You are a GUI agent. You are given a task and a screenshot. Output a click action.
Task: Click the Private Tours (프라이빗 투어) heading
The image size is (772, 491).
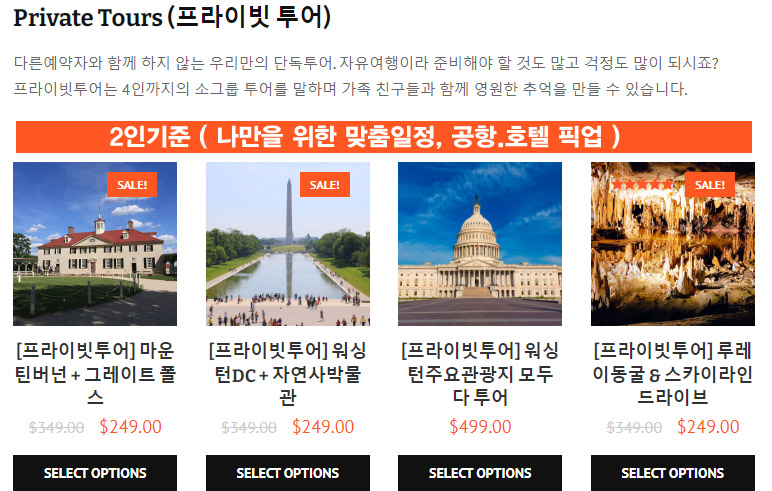[x=172, y=18]
